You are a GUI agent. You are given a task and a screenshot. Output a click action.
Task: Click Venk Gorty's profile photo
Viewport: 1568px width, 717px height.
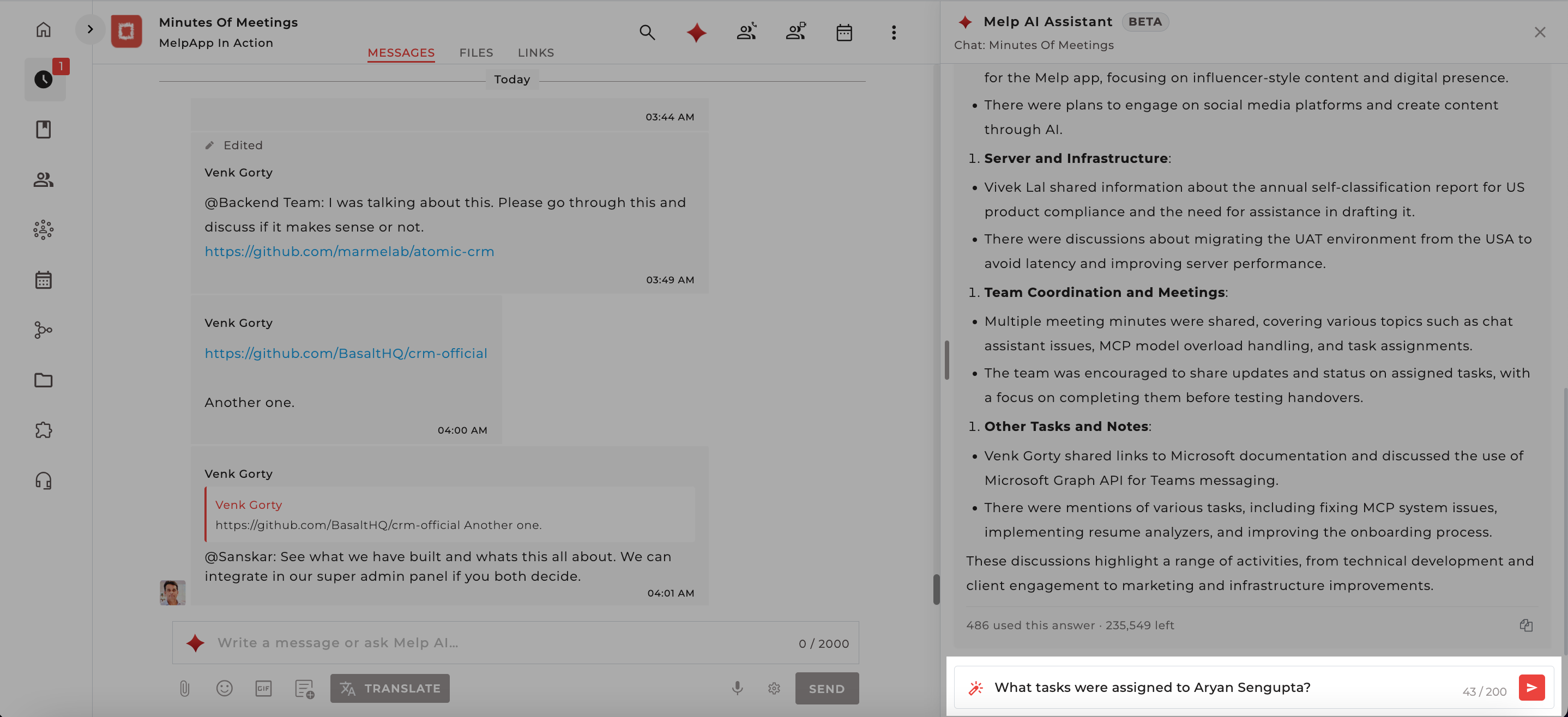pos(172,592)
